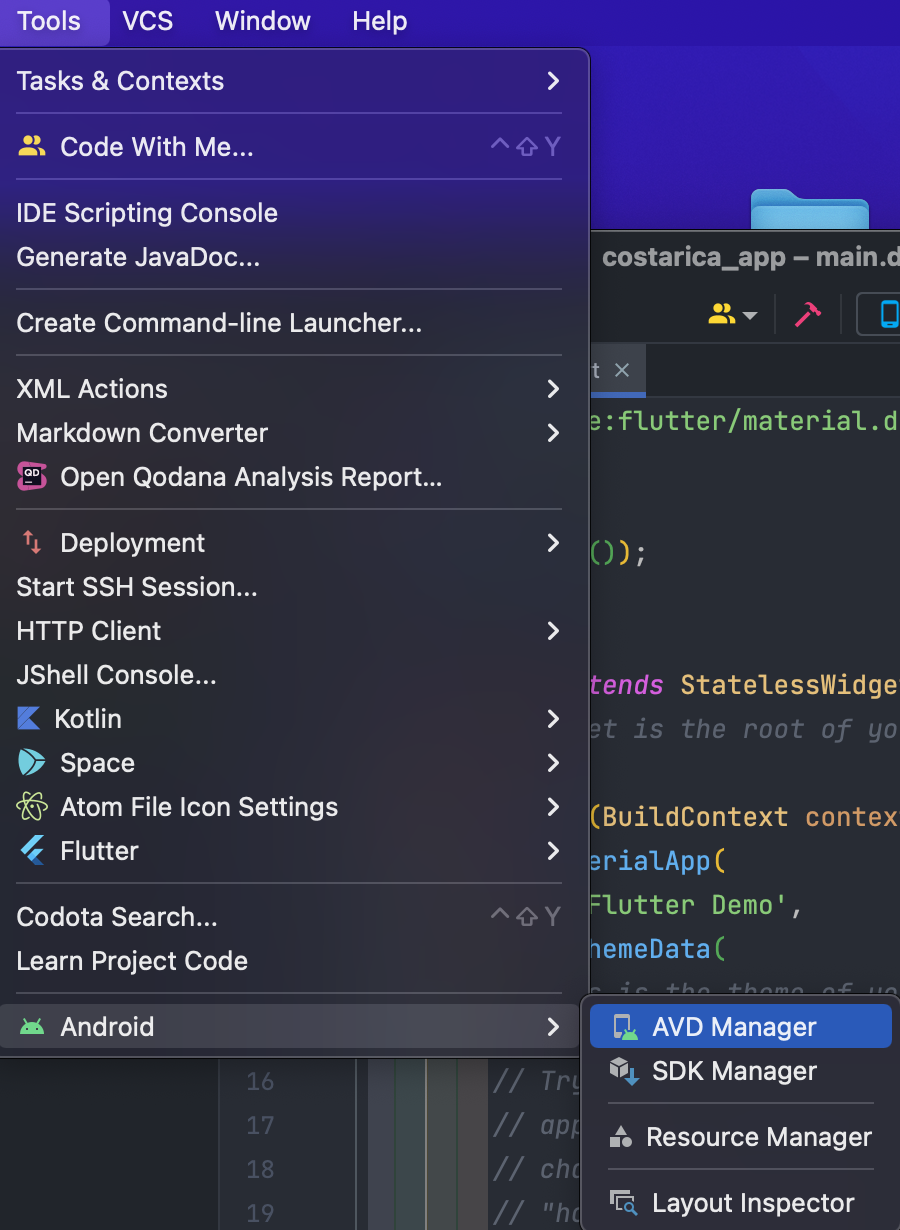Click the Qodana report icon
Image resolution: width=900 pixels, height=1230 pixels.
(x=32, y=477)
